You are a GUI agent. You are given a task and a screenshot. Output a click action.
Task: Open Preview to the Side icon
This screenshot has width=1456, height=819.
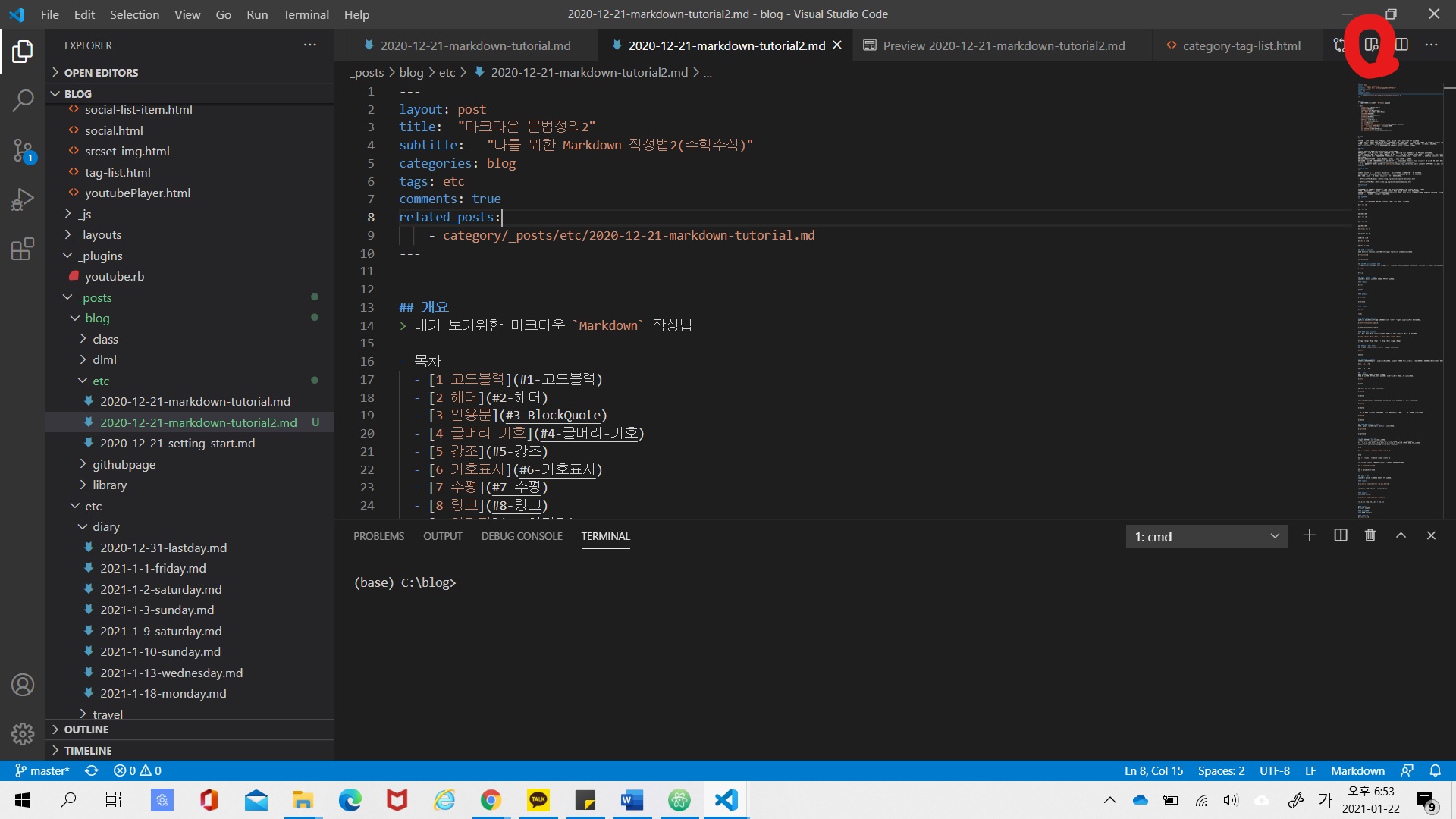click(1371, 45)
